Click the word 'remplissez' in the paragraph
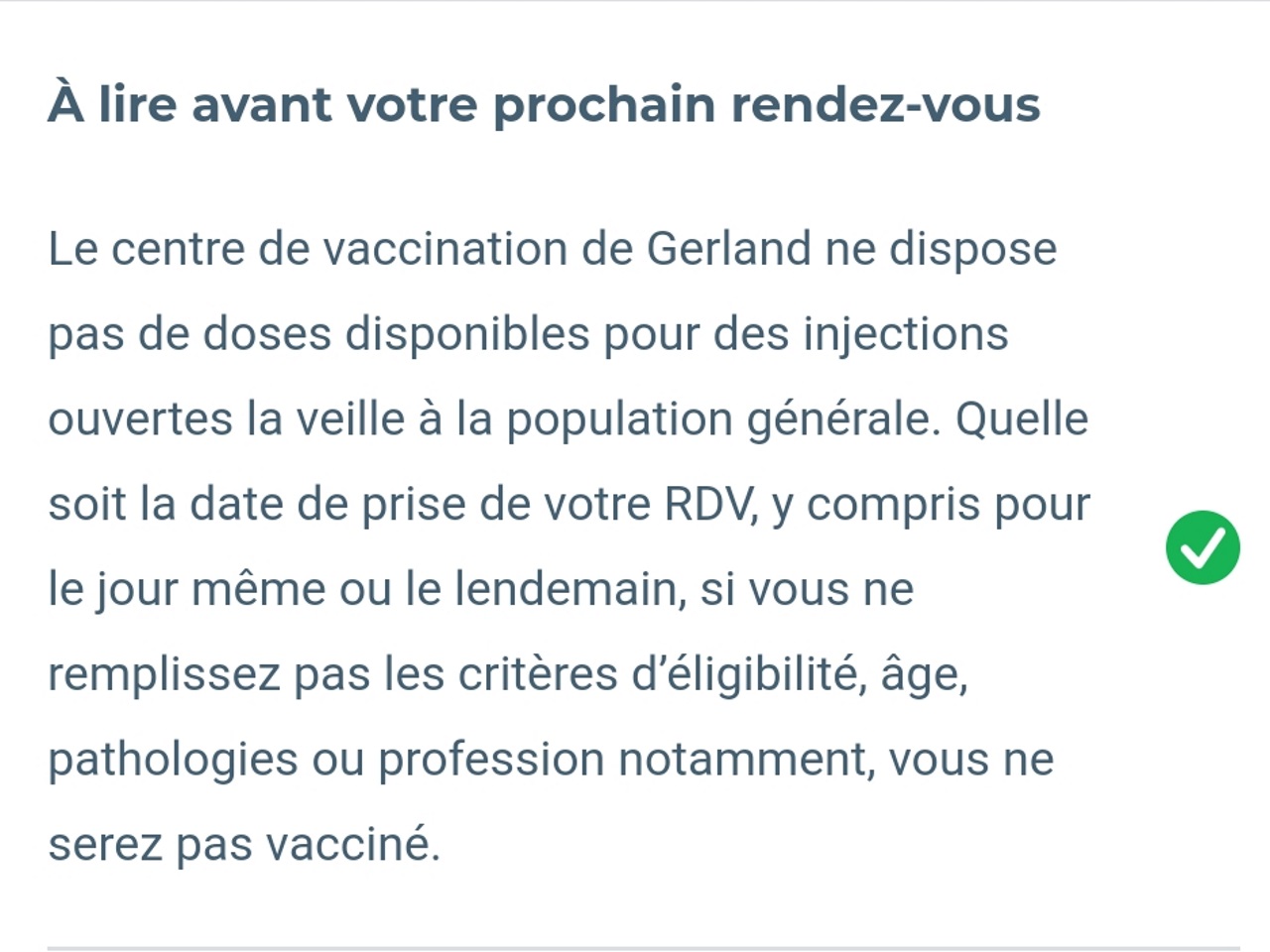 click(x=164, y=674)
